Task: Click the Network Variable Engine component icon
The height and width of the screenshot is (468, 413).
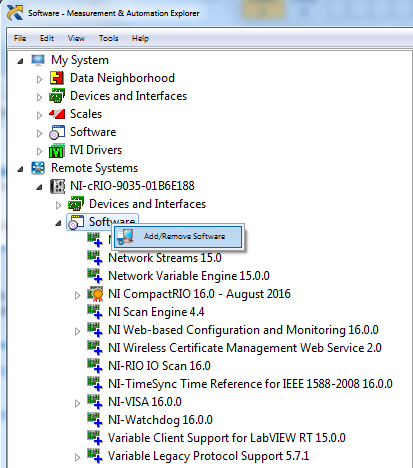Action: tap(95, 276)
